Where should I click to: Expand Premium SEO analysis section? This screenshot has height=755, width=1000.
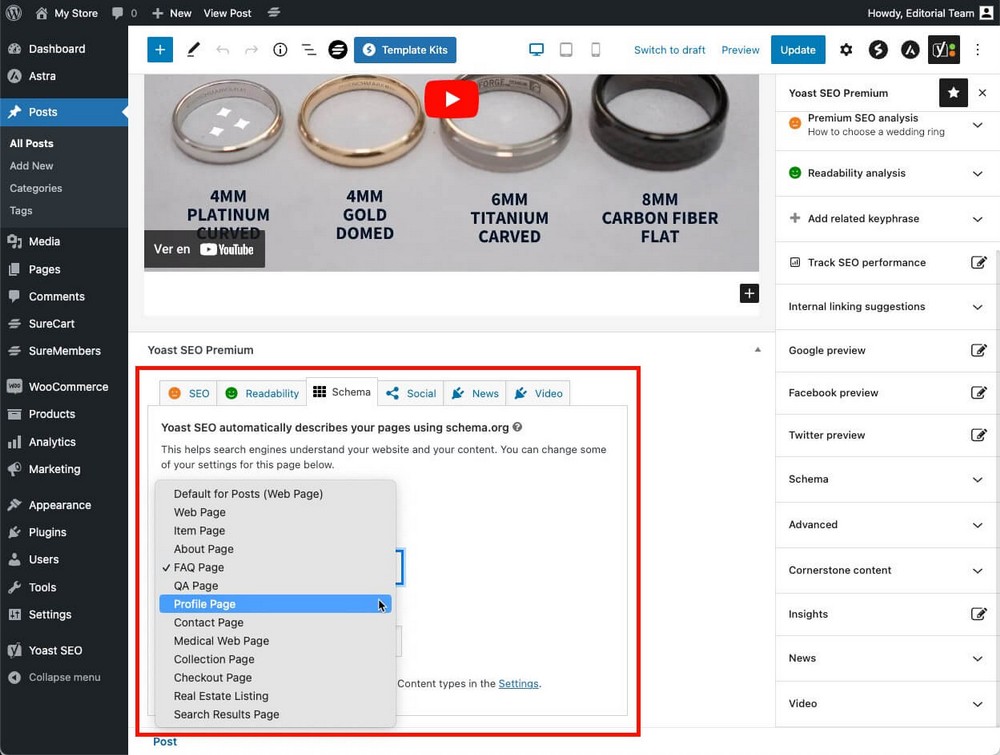(887, 125)
